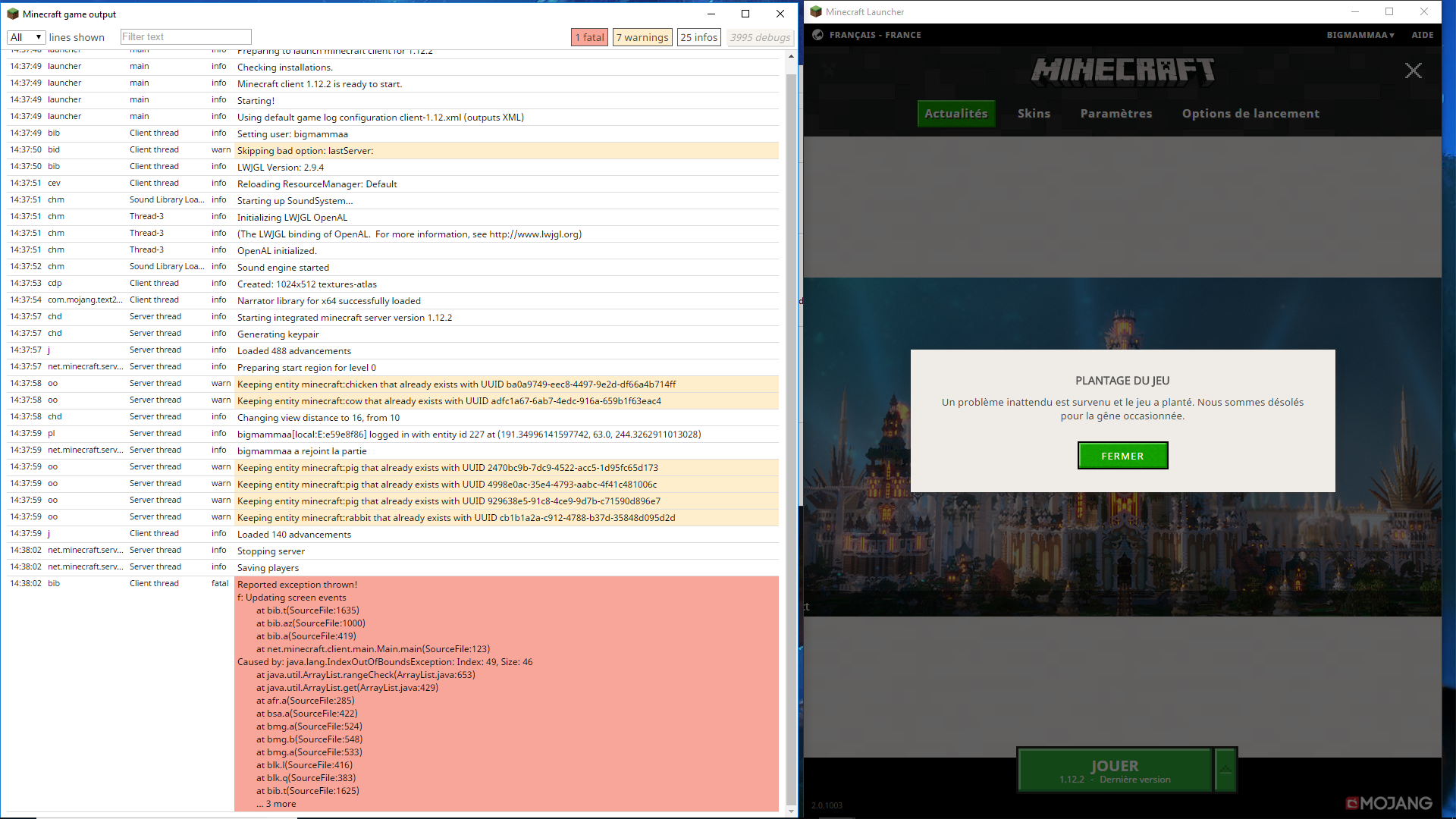Select the minecraft:cow warning row
This screenshot has width=1456, height=819.
point(393,400)
